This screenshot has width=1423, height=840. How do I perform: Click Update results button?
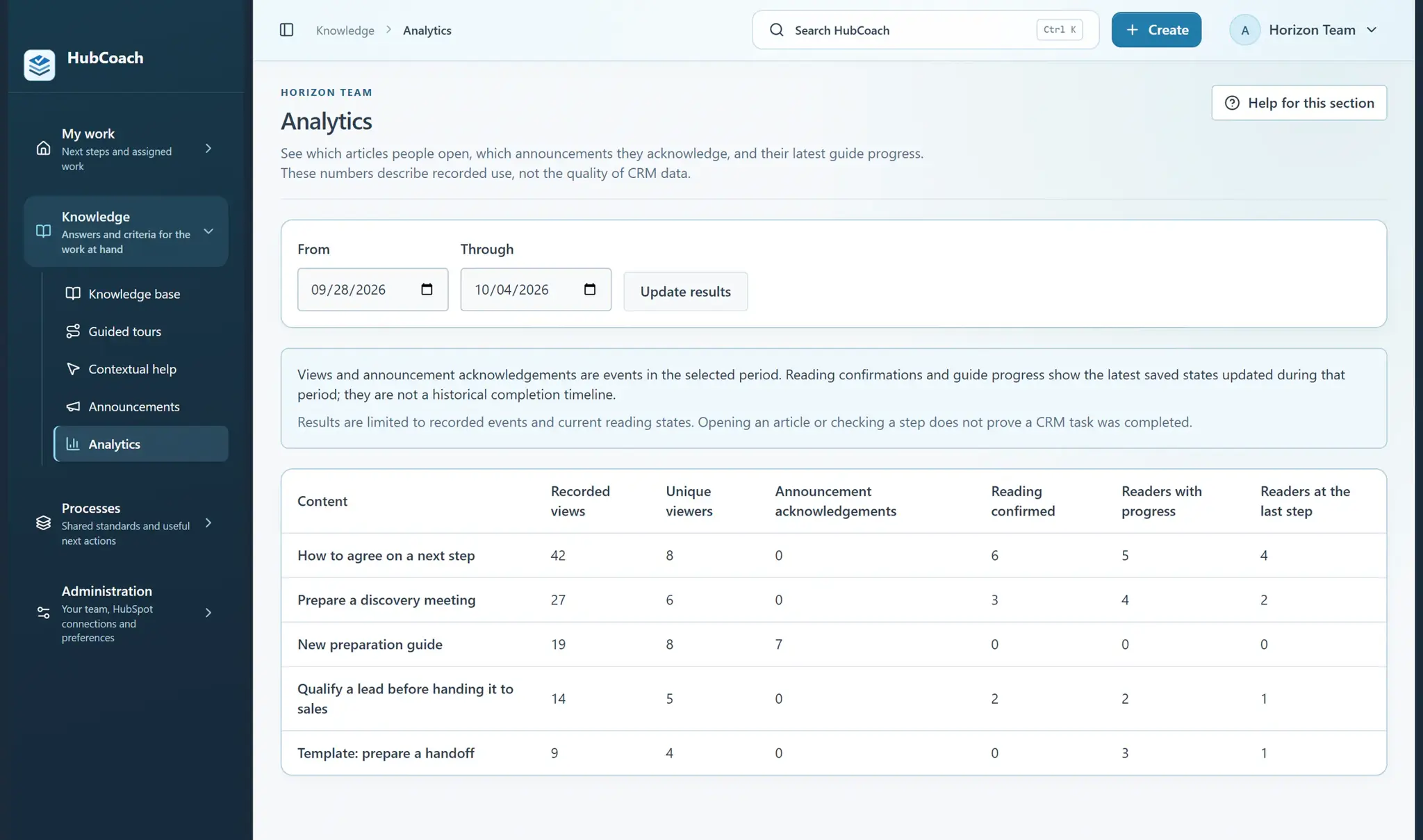coord(685,292)
